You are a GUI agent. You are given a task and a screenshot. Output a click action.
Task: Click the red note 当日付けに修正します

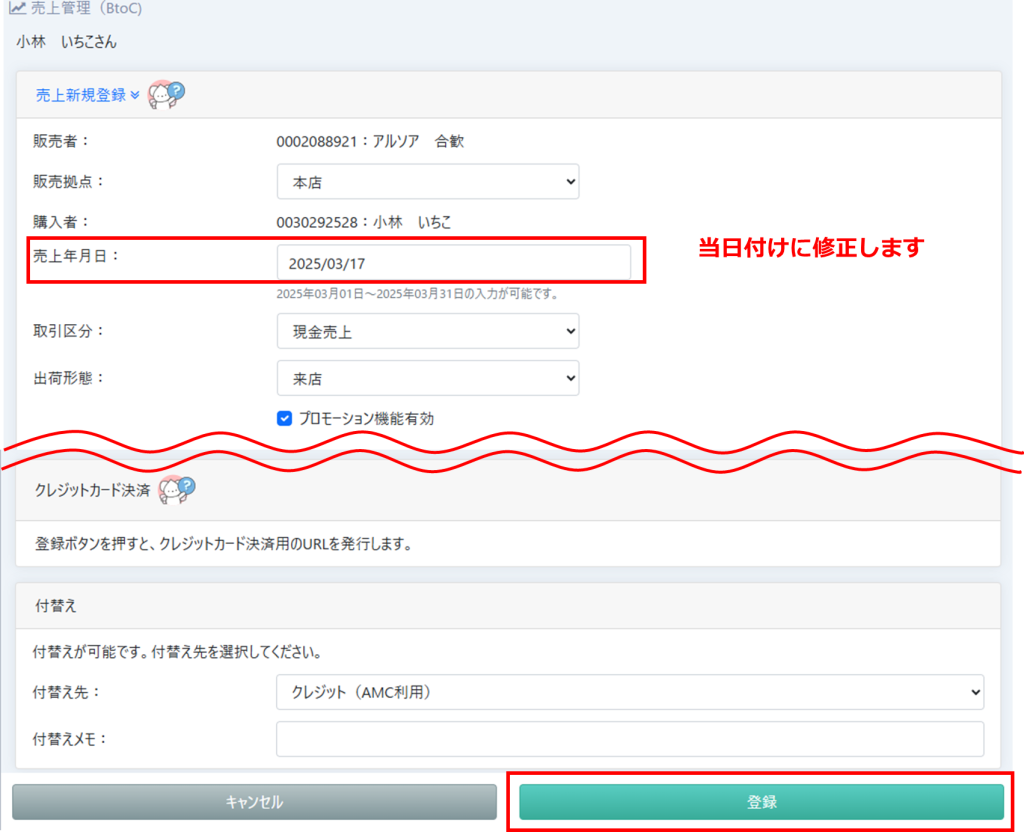click(x=810, y=248)
